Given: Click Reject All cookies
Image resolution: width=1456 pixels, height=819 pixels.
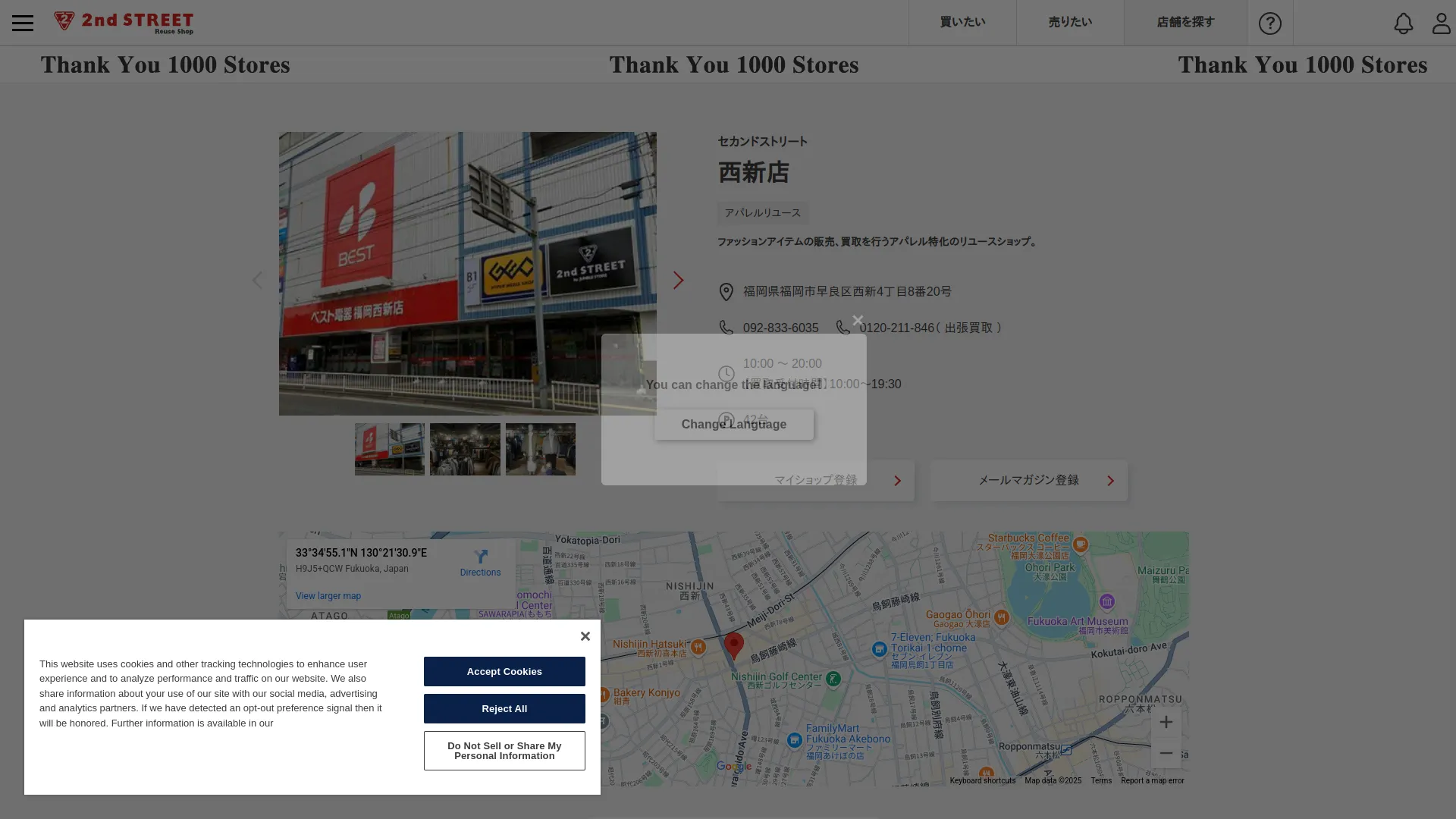Looking at the screenshot, I should click(x=504, y=708).
